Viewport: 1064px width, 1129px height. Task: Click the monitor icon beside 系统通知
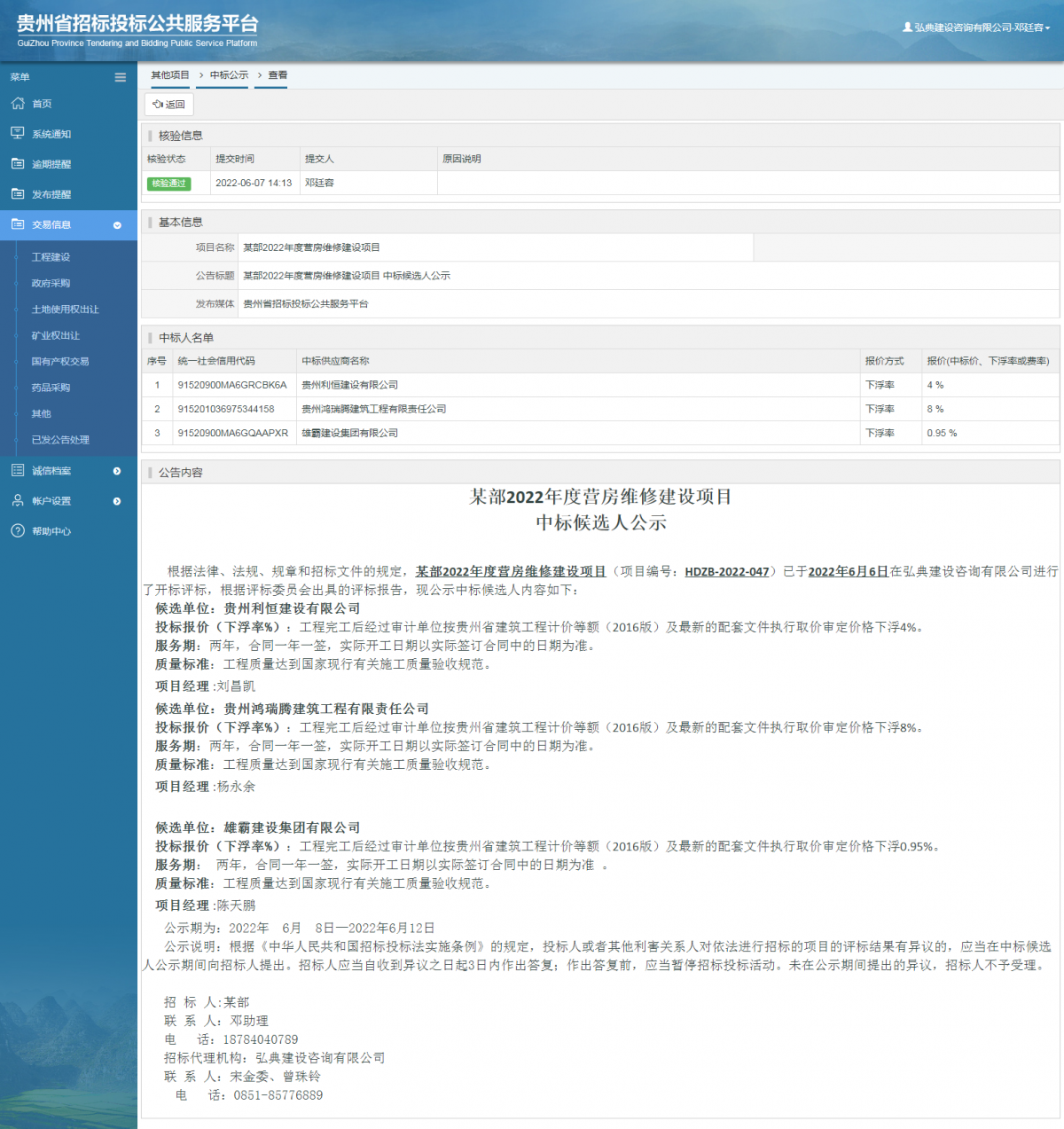(x=18, y=133)
